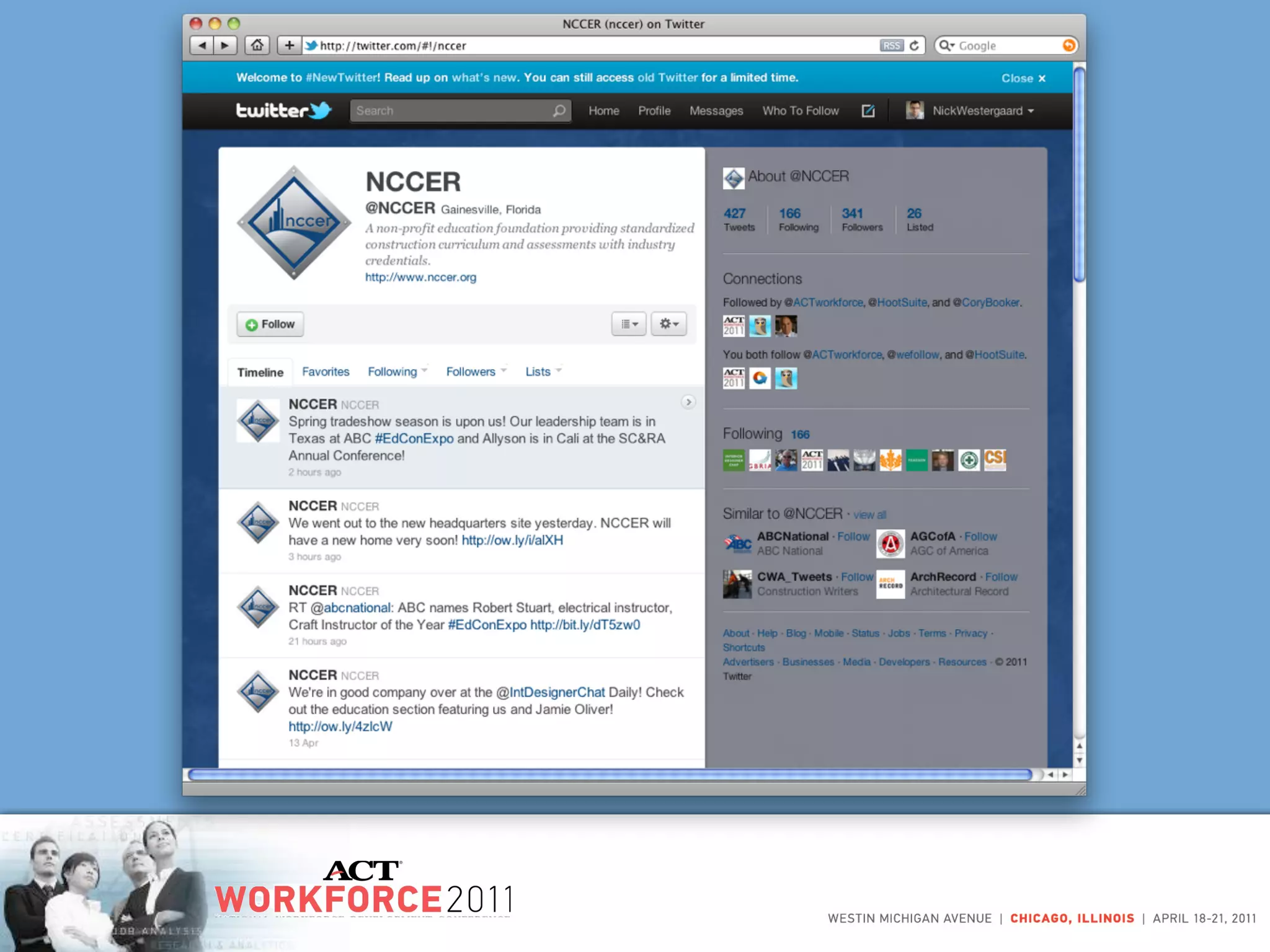Go forward with the browser forward arrow
The width and height of the screenshot is (1270, 952).
tap(225, 45)
